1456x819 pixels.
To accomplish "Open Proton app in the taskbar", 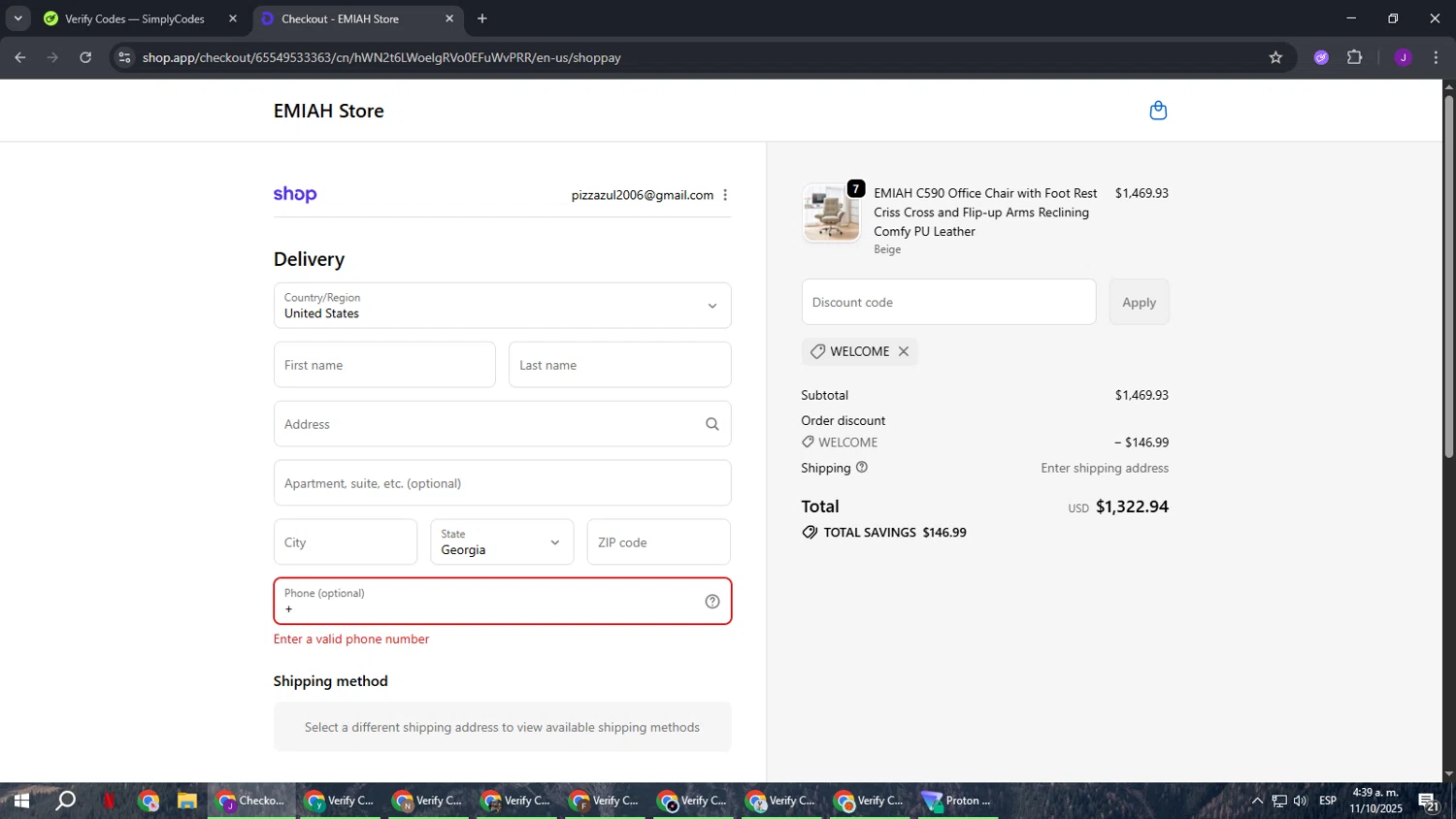I will coord(958,802).
